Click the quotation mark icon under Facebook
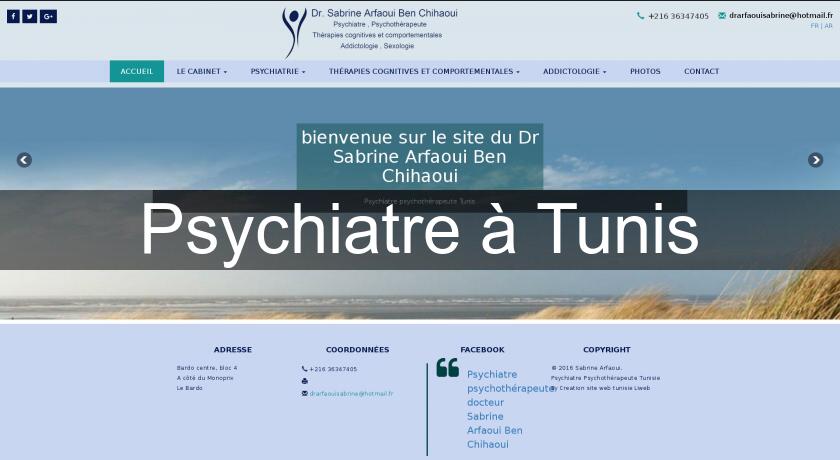This screenshot has width=840, height=460. click(447, 367)
